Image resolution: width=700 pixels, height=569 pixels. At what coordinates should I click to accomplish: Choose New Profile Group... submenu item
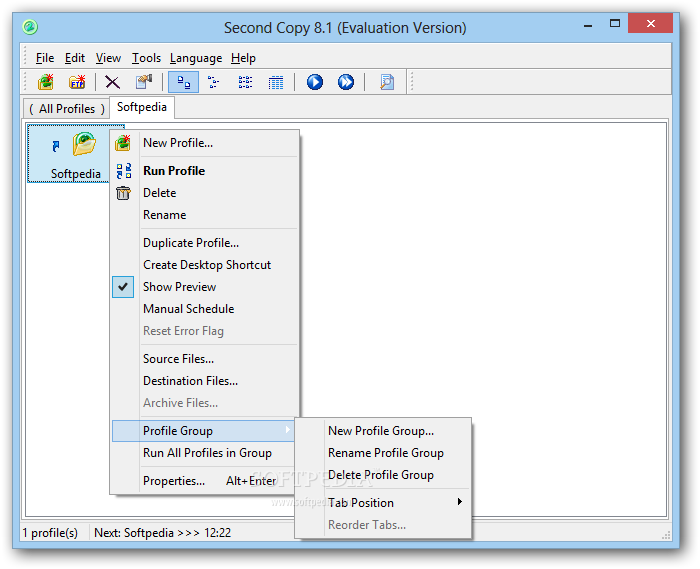point(383,431)
